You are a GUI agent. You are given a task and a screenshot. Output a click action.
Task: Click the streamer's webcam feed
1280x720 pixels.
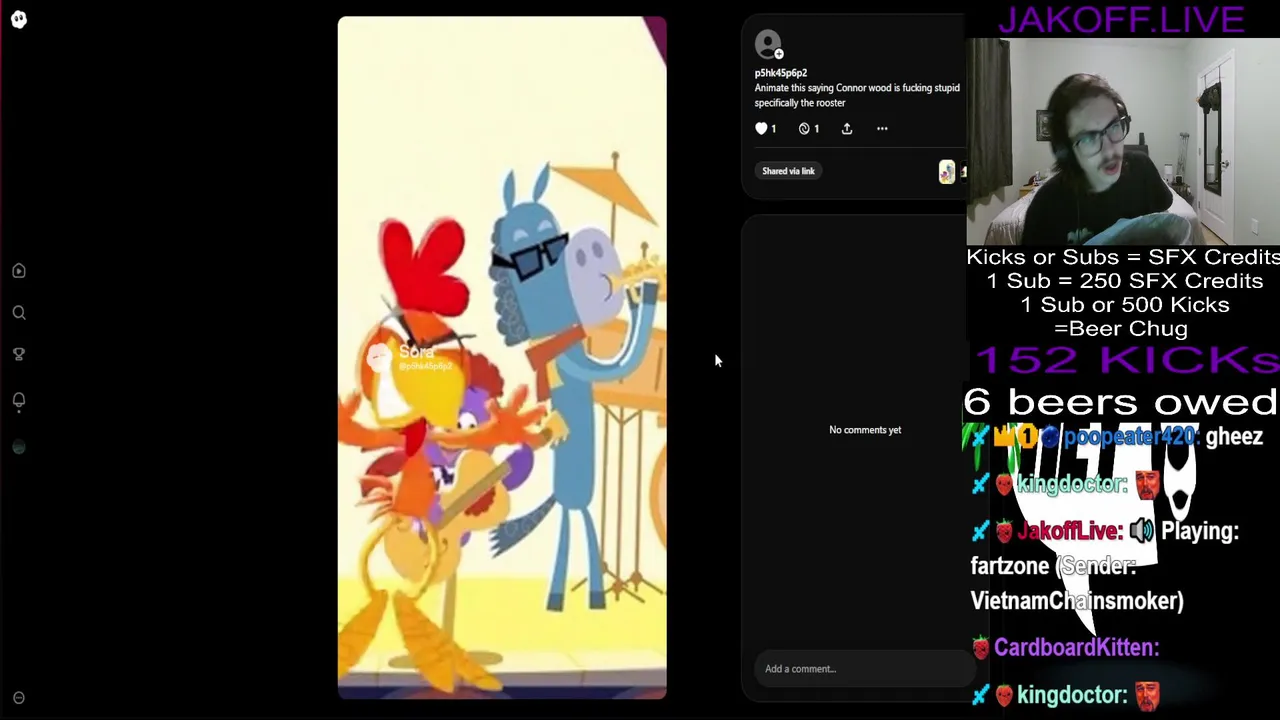[x=1123, y=141]
